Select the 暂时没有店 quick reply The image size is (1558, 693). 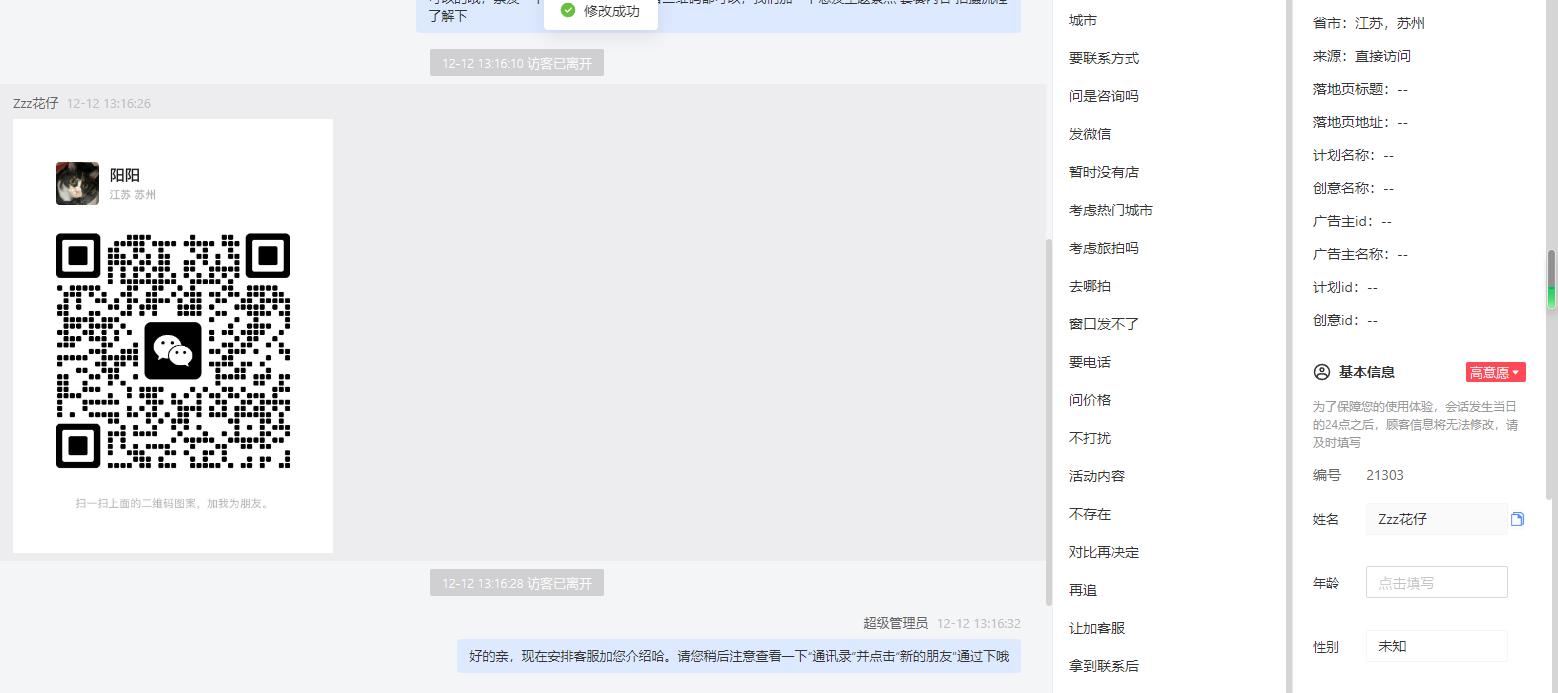coord(1104,172)
